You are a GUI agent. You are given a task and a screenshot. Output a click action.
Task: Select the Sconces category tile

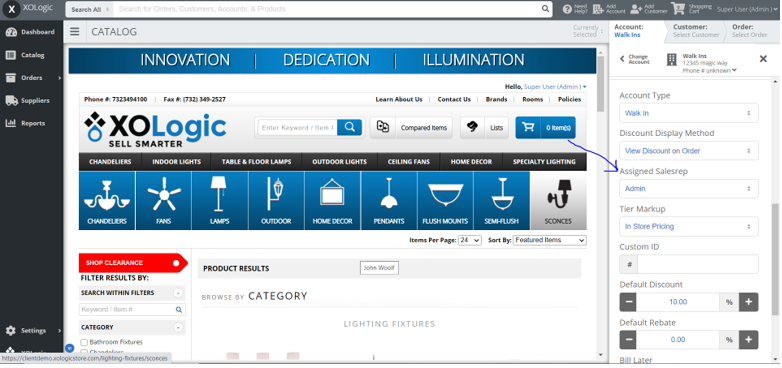tap(559, 200)
